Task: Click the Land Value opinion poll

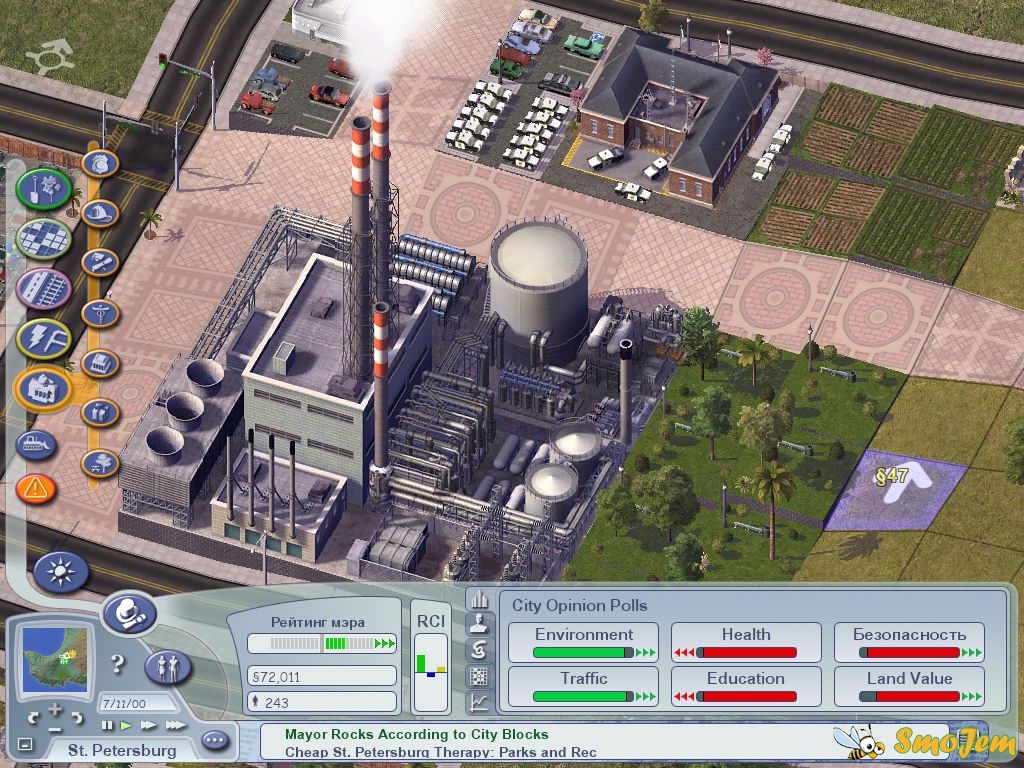Action: pyautogui.click(x=909, y=686)
